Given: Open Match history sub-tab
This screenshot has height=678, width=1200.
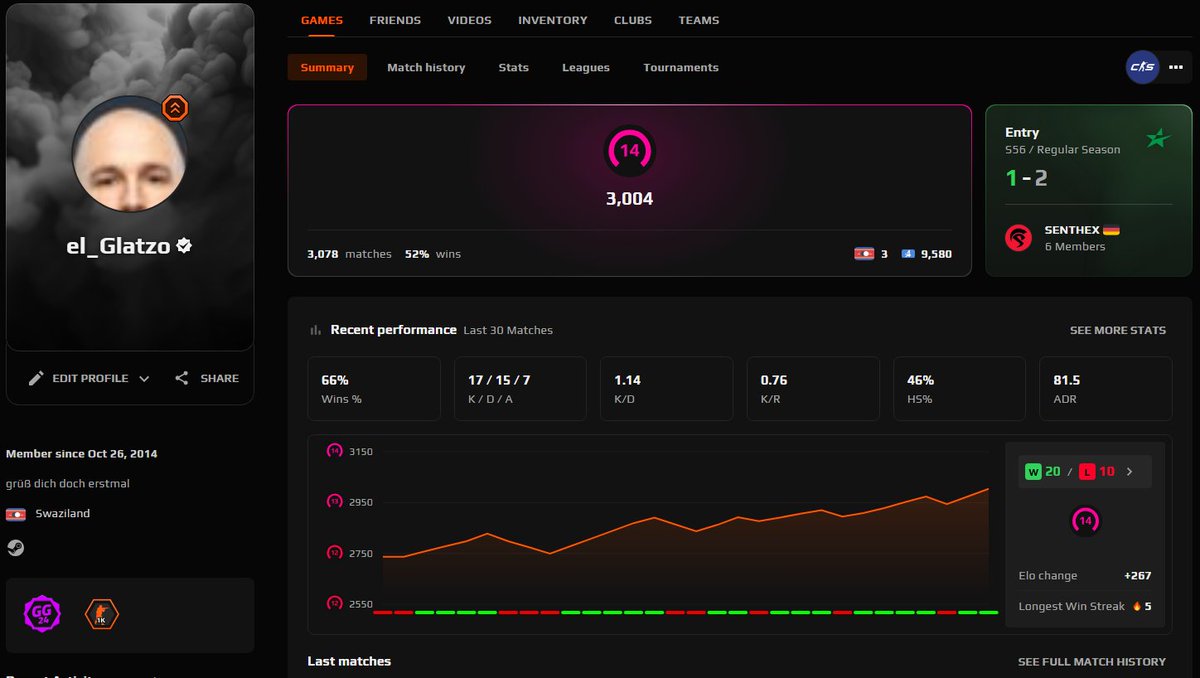Looking at the screenshot, I should pyautogui.click(x=426, y=67).
